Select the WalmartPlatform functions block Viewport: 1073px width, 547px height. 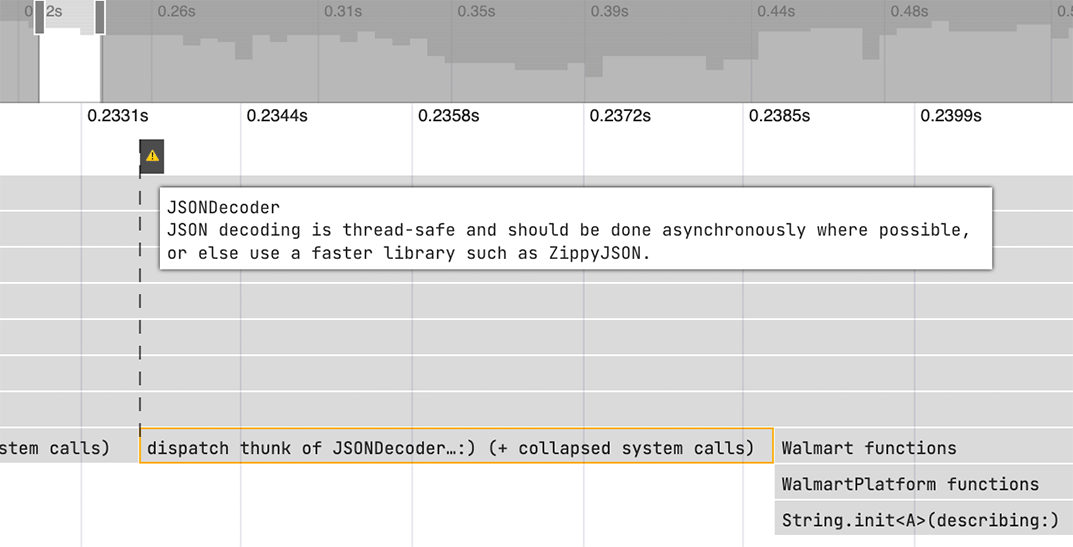click(x=909, y=484)
